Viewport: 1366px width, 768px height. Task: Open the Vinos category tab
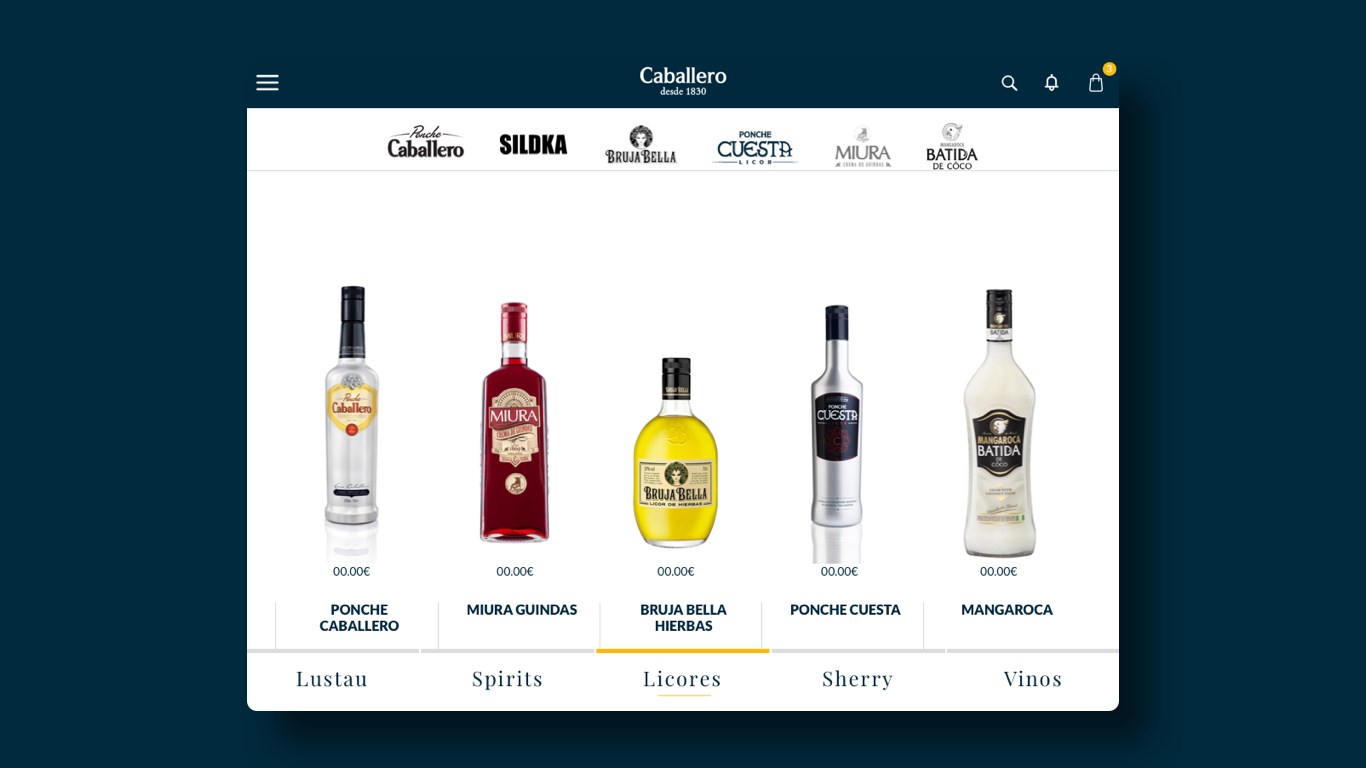click(1033, 679)
